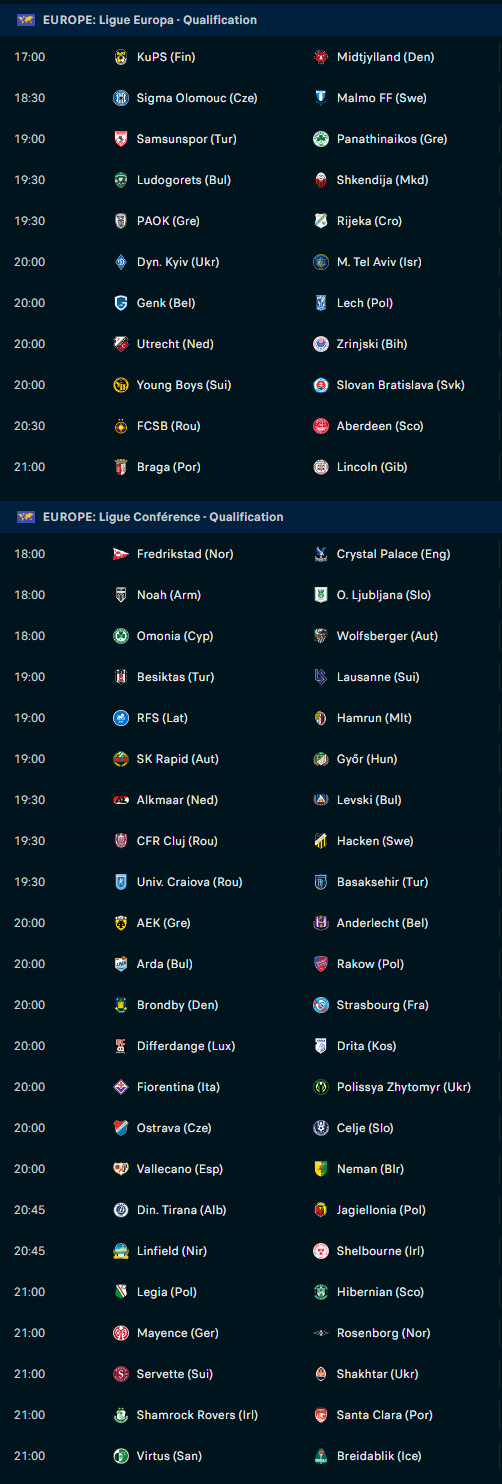502x1484 pixels.
Task: Click the Aberdeen (Sco) red crest
Action: (321, 426)
